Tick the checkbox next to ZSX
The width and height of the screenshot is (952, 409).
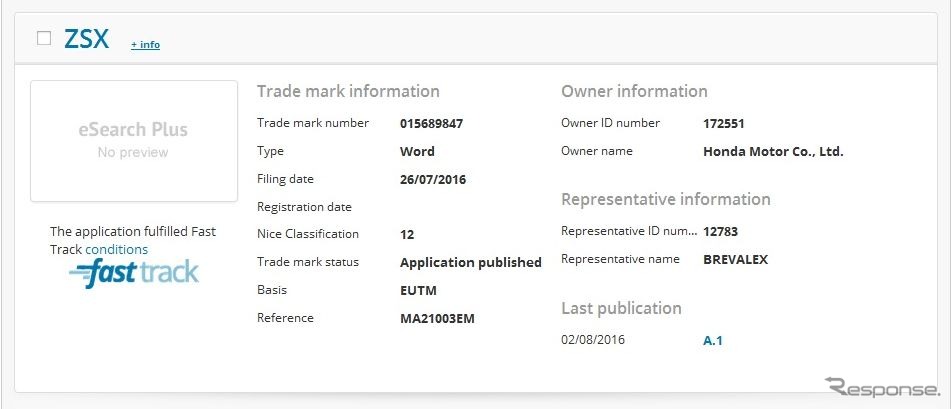44,38
